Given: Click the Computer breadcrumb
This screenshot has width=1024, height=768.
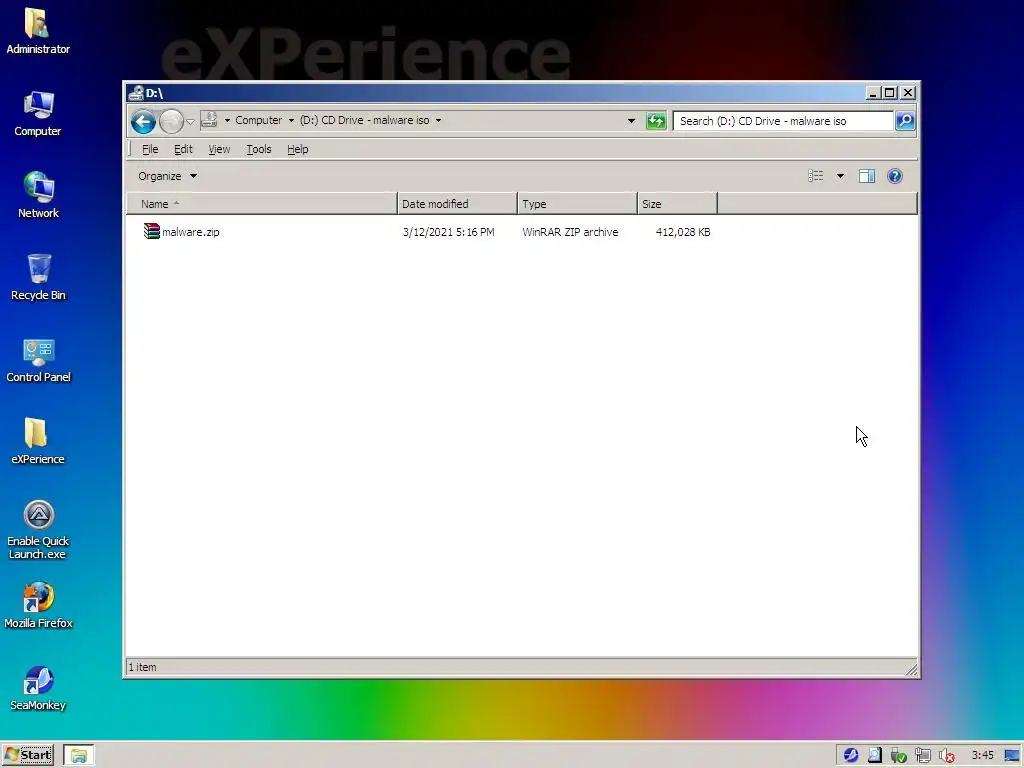Looking at the screenshot, I should click(x=259, y=120).
